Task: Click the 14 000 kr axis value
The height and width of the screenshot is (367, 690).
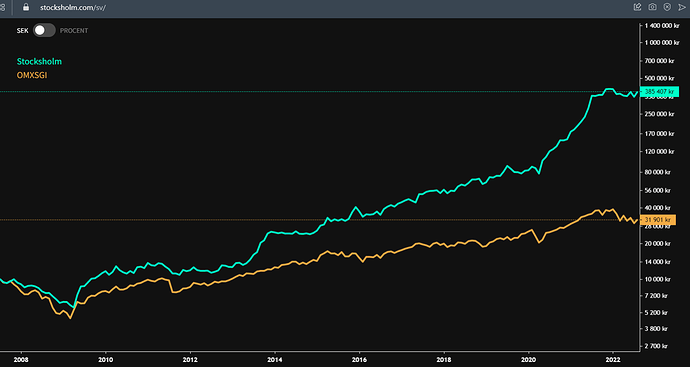Action: tap(659, 262)
